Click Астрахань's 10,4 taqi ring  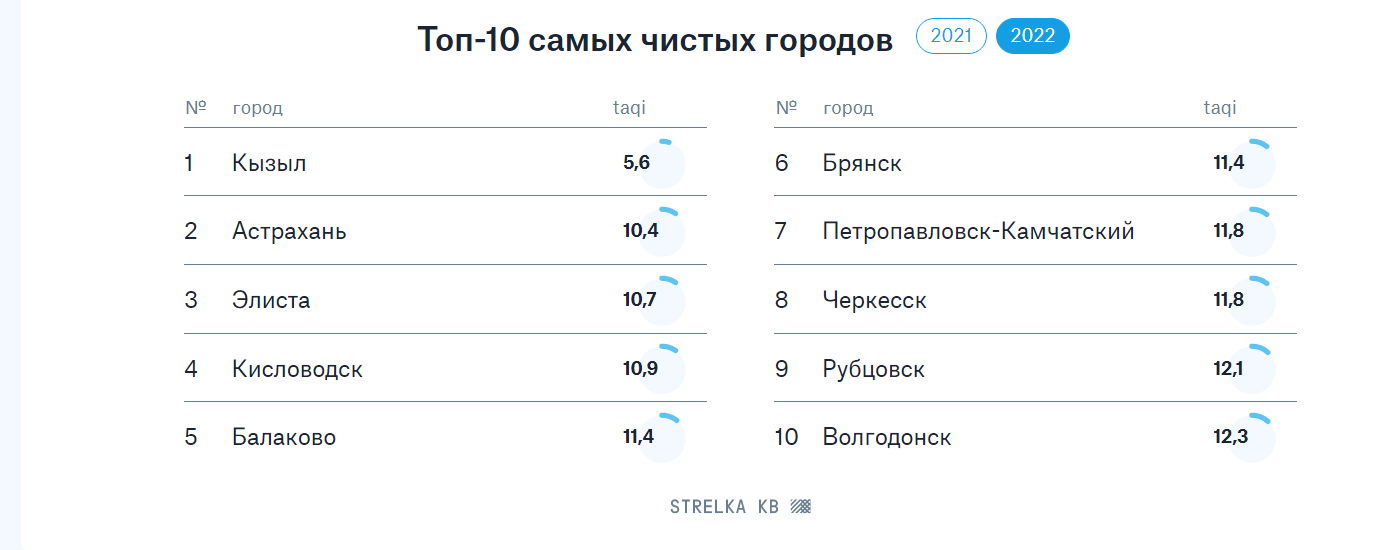pyautogui.click(x=661, y=232)
